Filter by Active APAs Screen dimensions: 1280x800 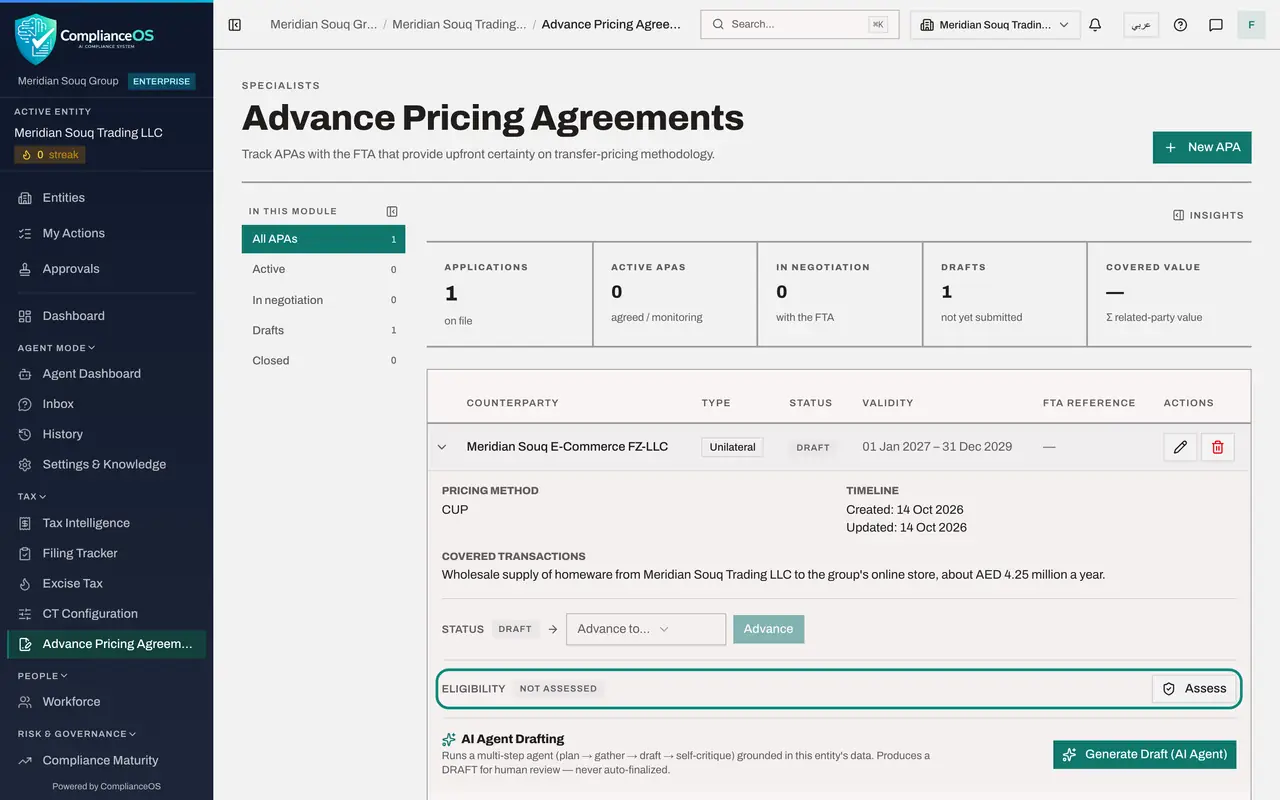(323, 269)
